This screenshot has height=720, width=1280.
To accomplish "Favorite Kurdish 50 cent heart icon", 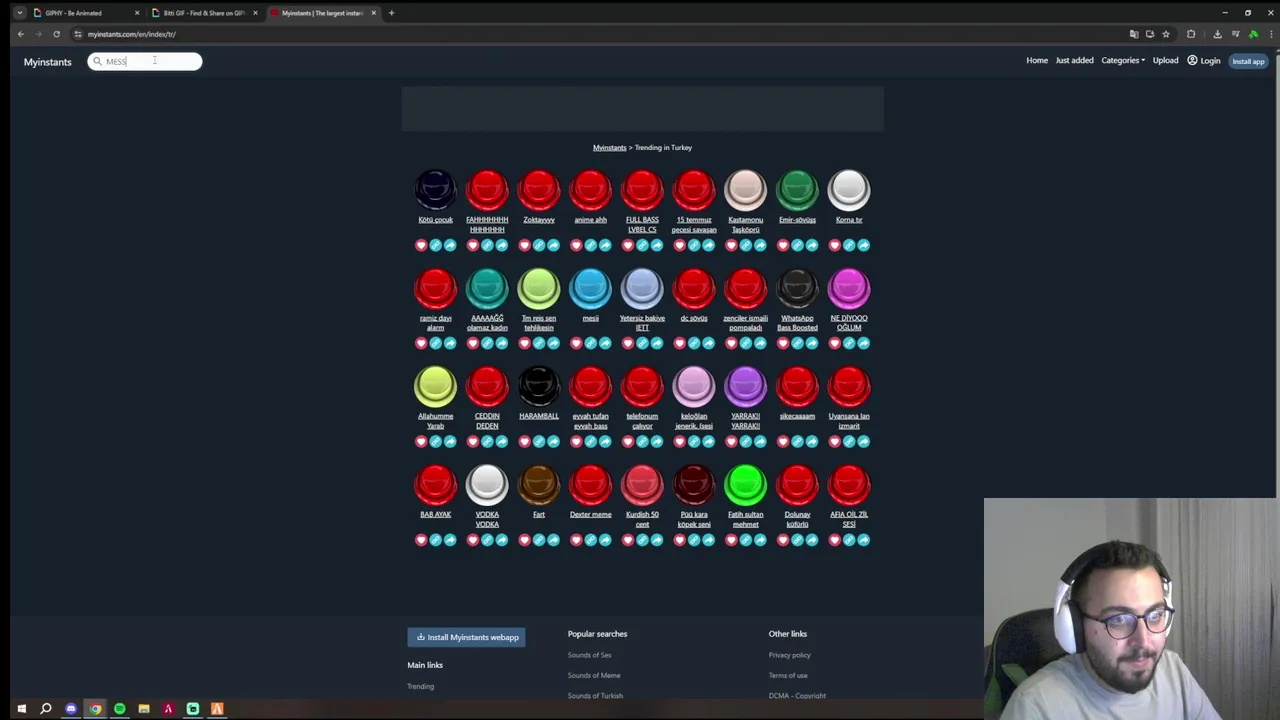I will point(628,540).
